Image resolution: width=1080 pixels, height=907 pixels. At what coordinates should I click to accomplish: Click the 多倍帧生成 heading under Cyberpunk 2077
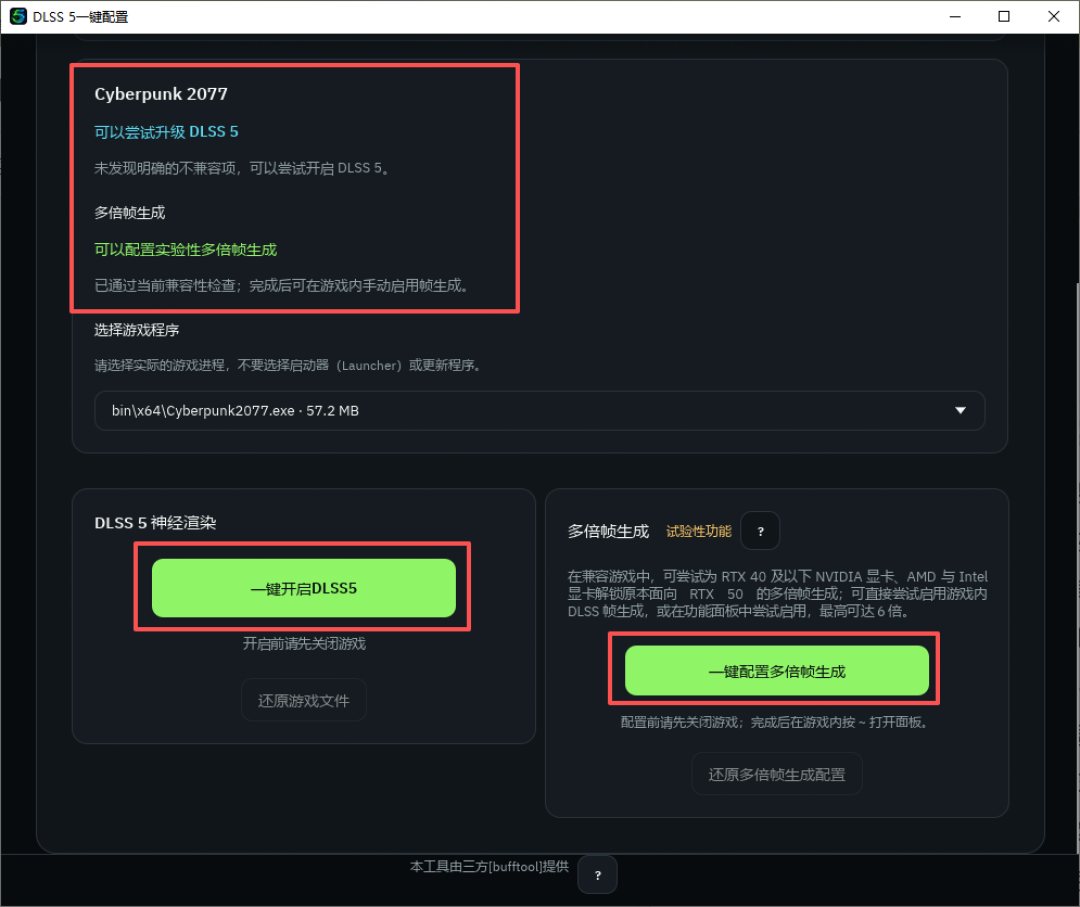(129, 213)
